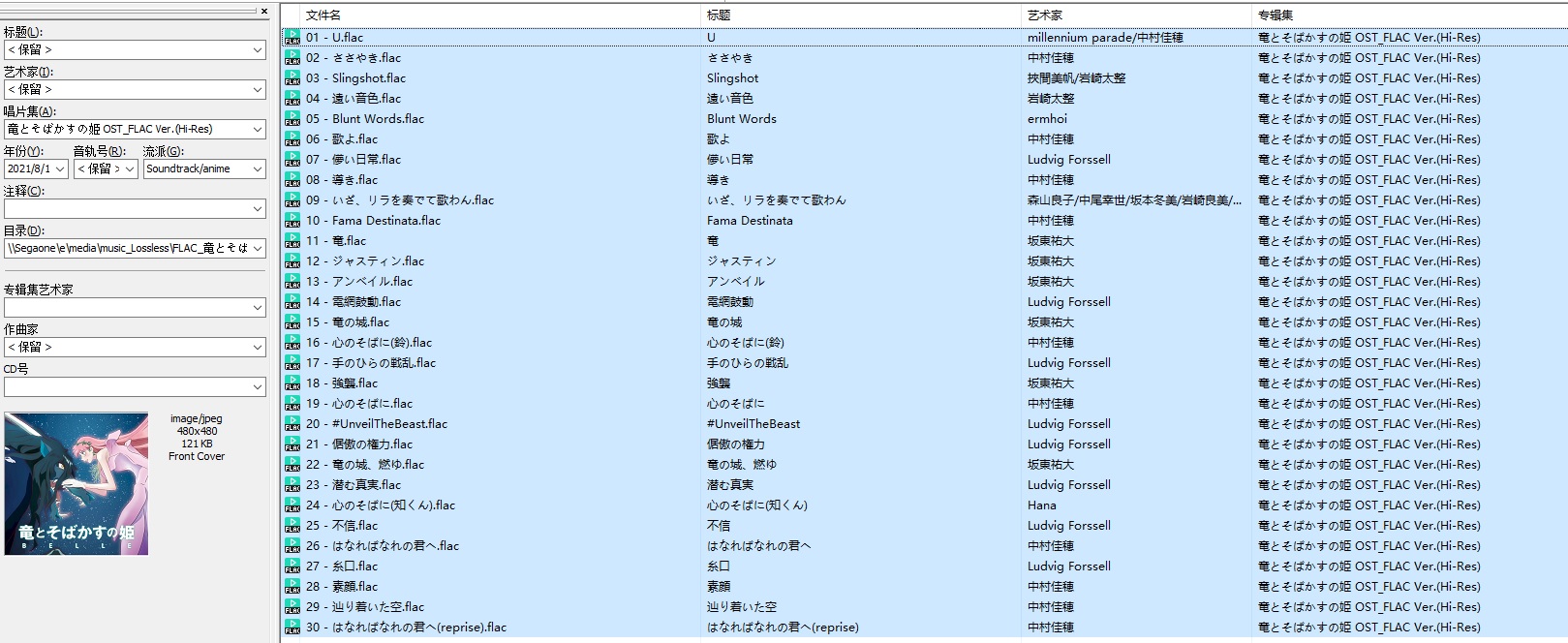Select file row 07 - 儚い日常.flac
This screenshot has height=643, width=1568.
click(x=924, y=160)
